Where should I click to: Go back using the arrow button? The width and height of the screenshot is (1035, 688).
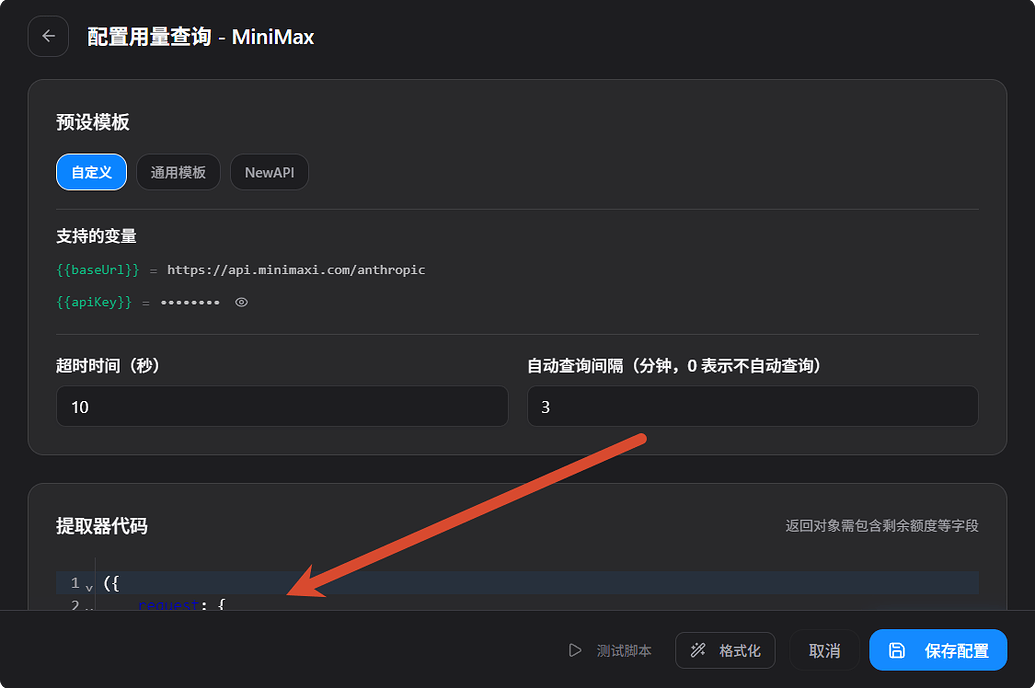(48, 36)
